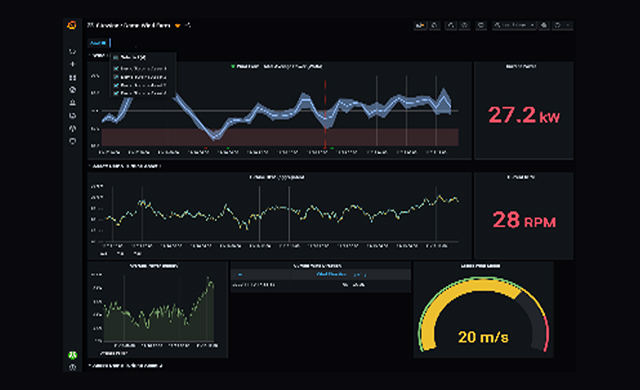This screenshot has width=640, height=390.
Task: Uncheck the third asset option in dropdown
Action: (116, 85)
